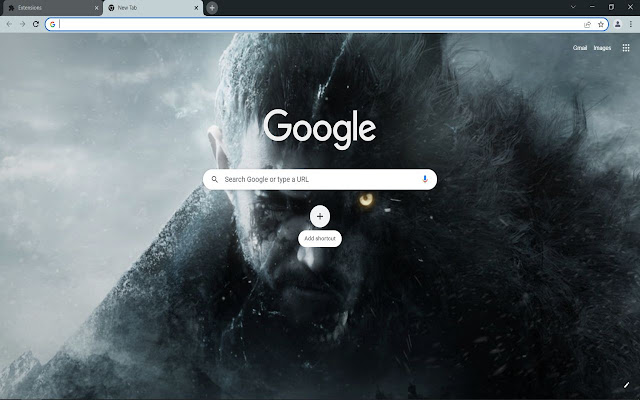
Task: Expand the tab search chevron
Action: coord(573,7)
